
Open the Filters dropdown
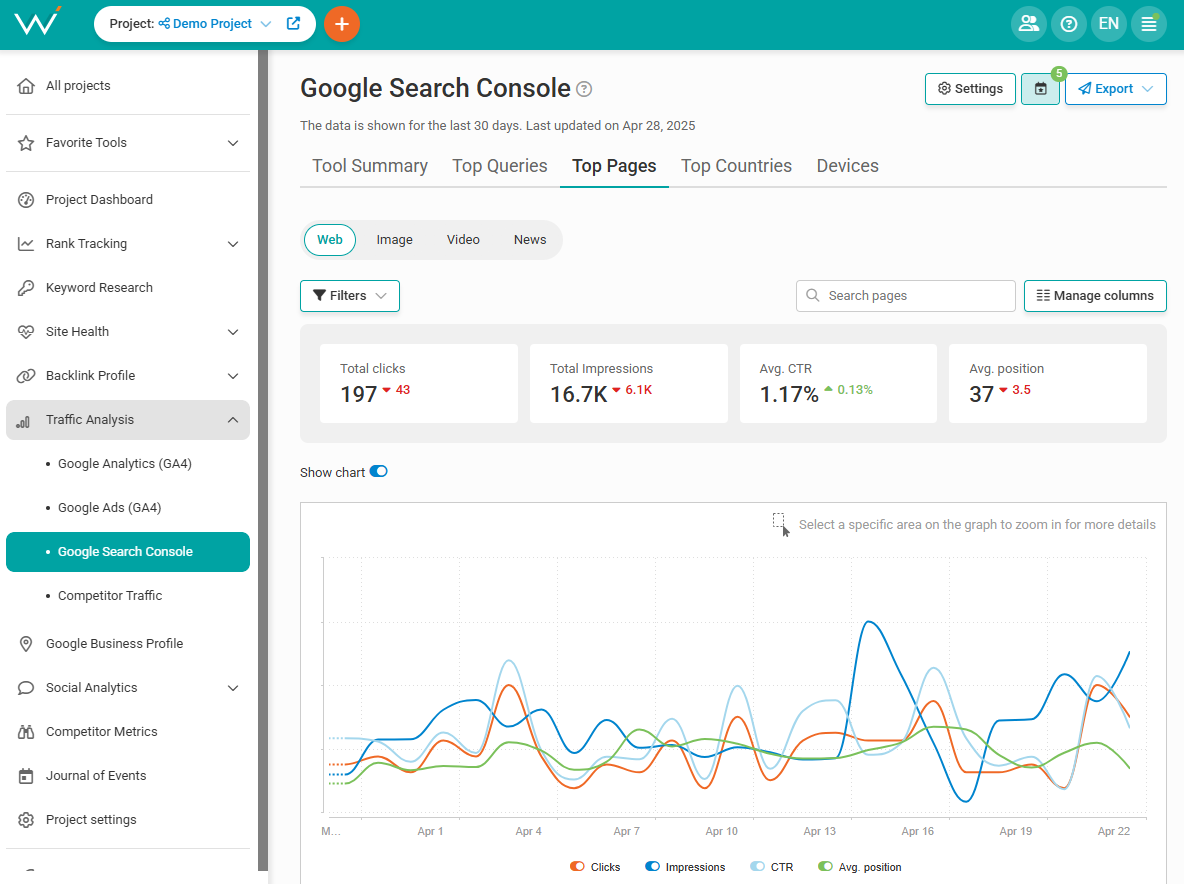pyautogui.click(x=350, y=296)
